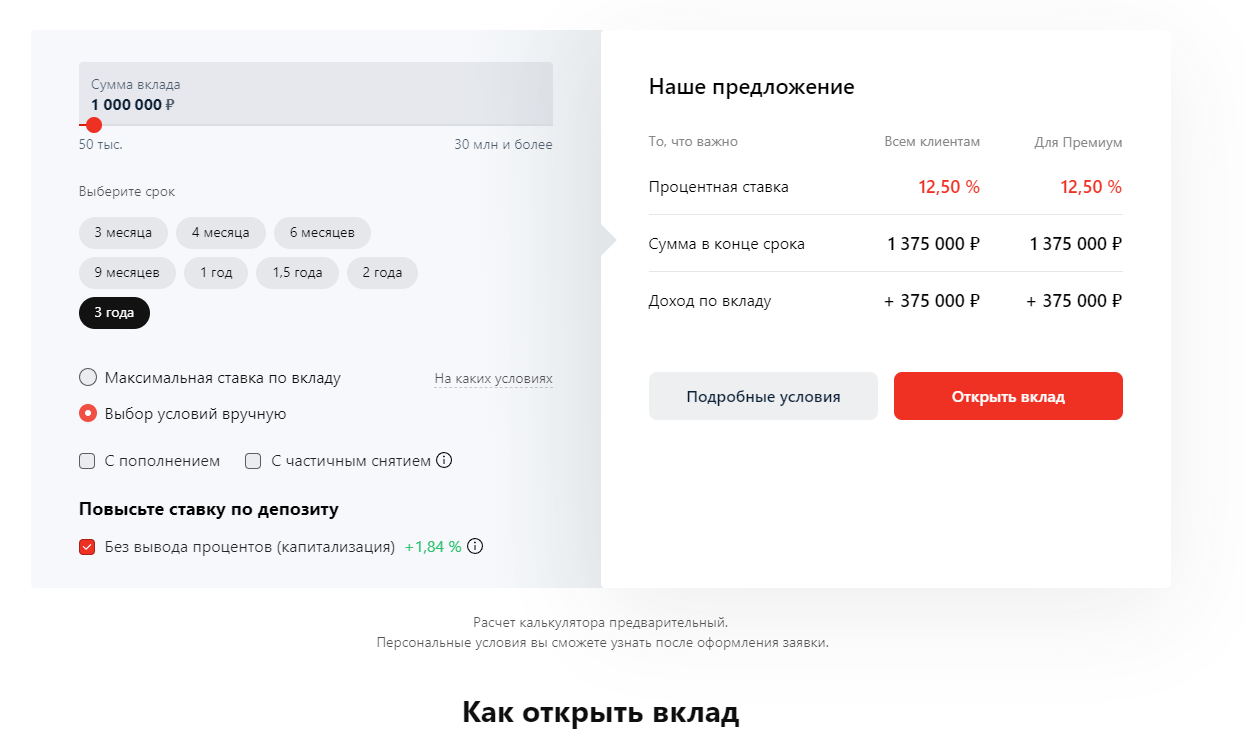Pick the 6 месяцев term
Image resolution: width=1246 pixels, height=745 pixels.
pos(322,233)
